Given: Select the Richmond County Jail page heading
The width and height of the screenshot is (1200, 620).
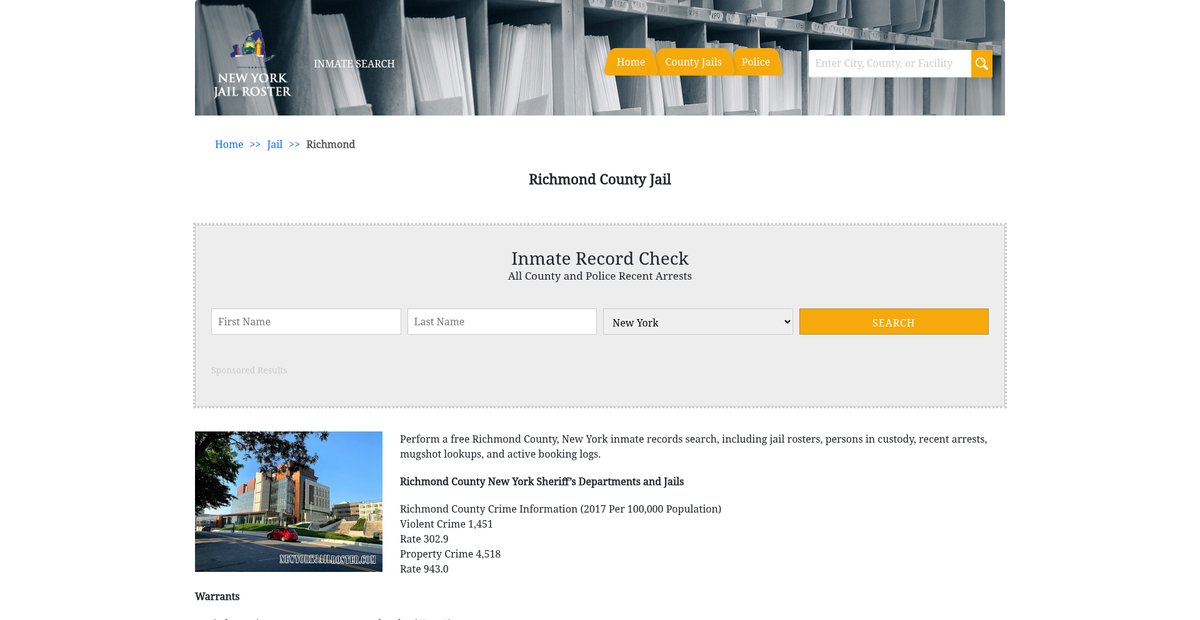Looking at the screenshot, I should (600, 180).
